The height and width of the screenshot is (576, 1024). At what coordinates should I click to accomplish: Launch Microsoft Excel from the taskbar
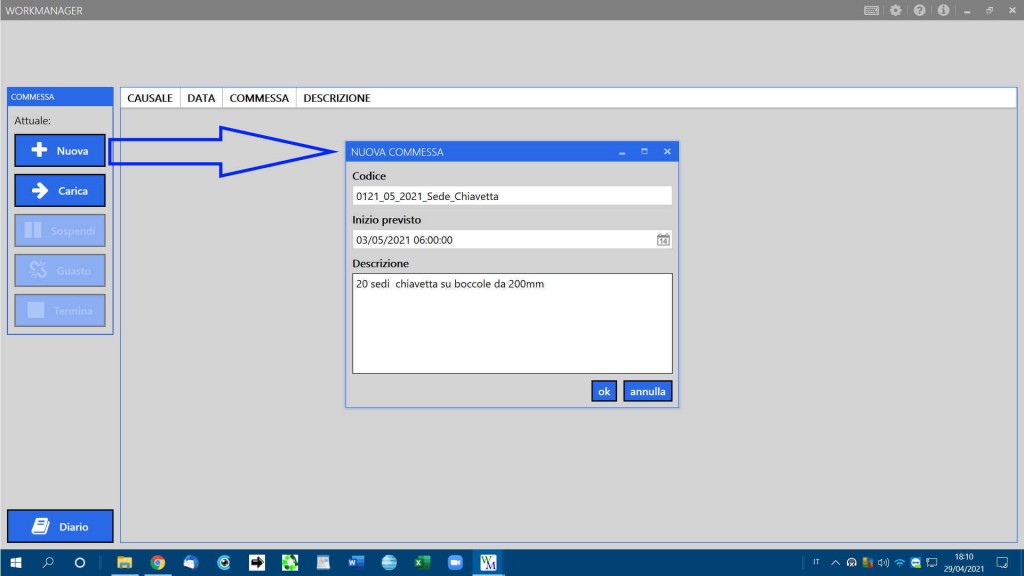[422, 562]
